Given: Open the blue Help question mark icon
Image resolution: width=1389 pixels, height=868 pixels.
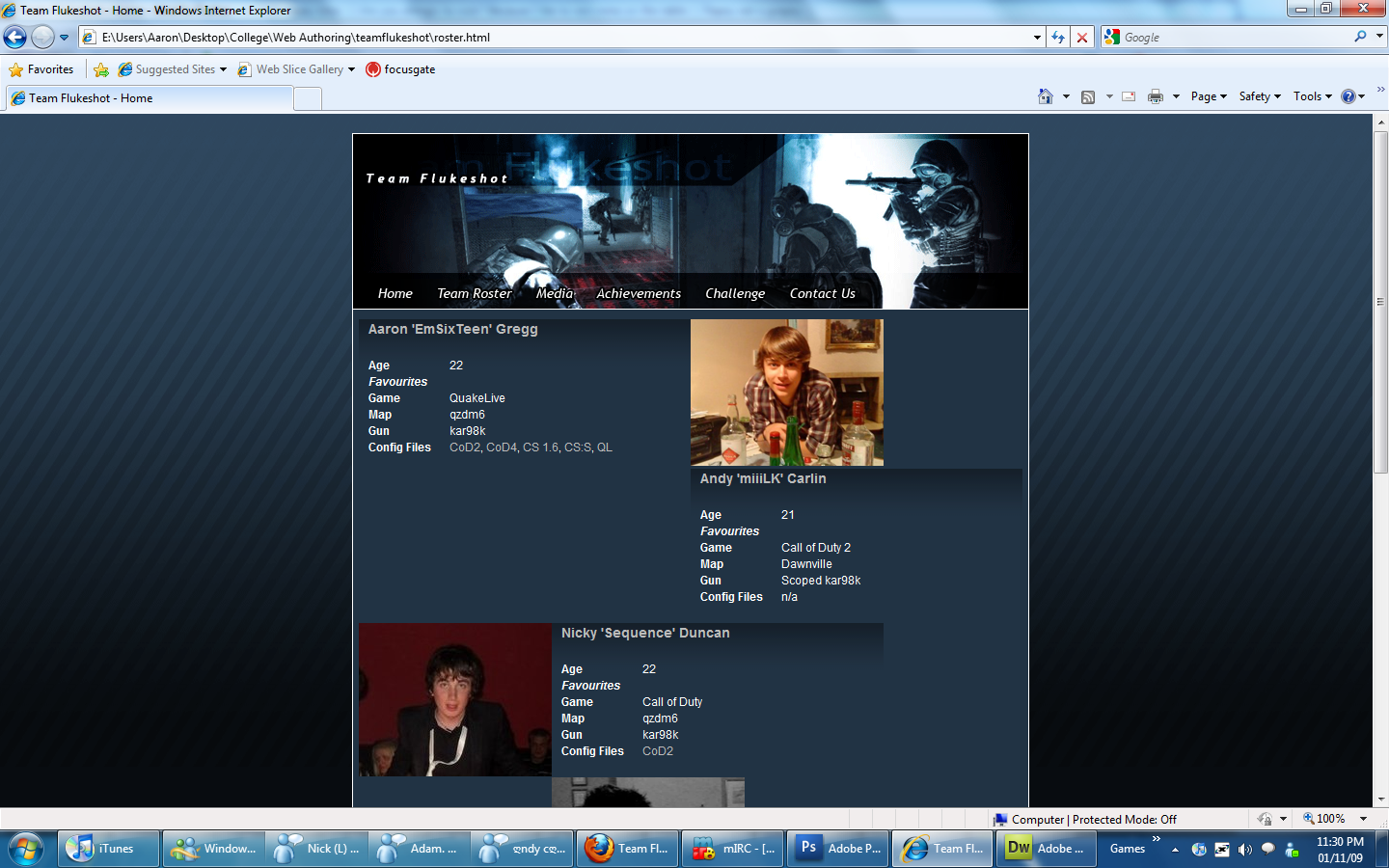Looking at the screenshot, I should point(1348,96).
